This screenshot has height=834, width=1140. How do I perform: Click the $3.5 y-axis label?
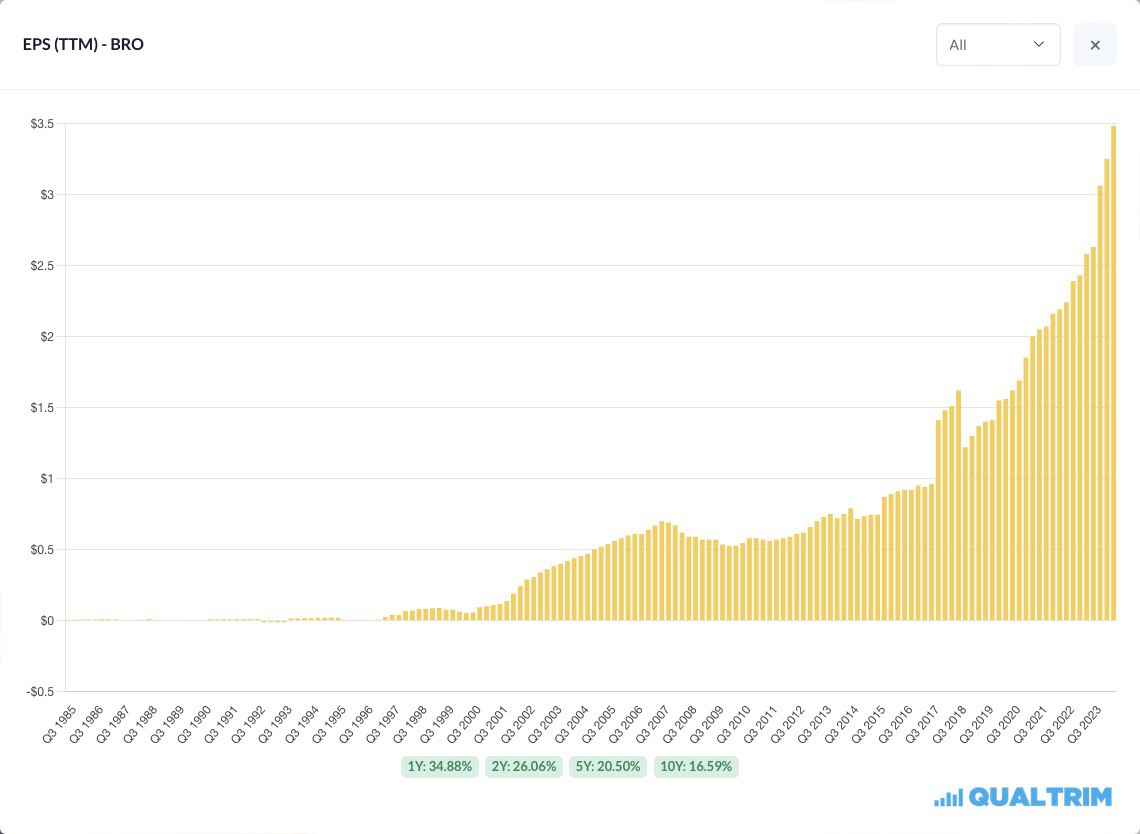click(x=42, y=124)
